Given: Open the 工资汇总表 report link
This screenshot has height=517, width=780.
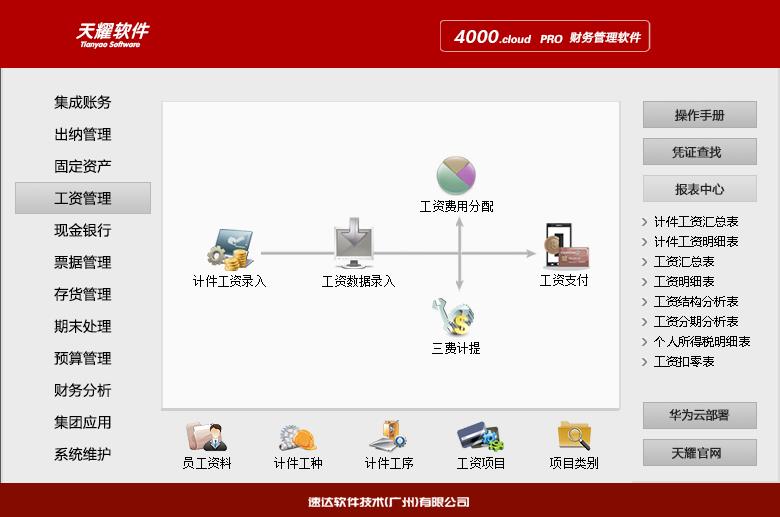Looking at the screenshot, I should [x=684, y=262].
